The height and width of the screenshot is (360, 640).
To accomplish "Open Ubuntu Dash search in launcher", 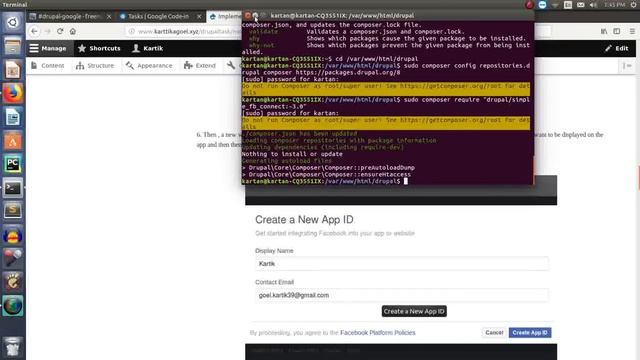I will (13, 22).
